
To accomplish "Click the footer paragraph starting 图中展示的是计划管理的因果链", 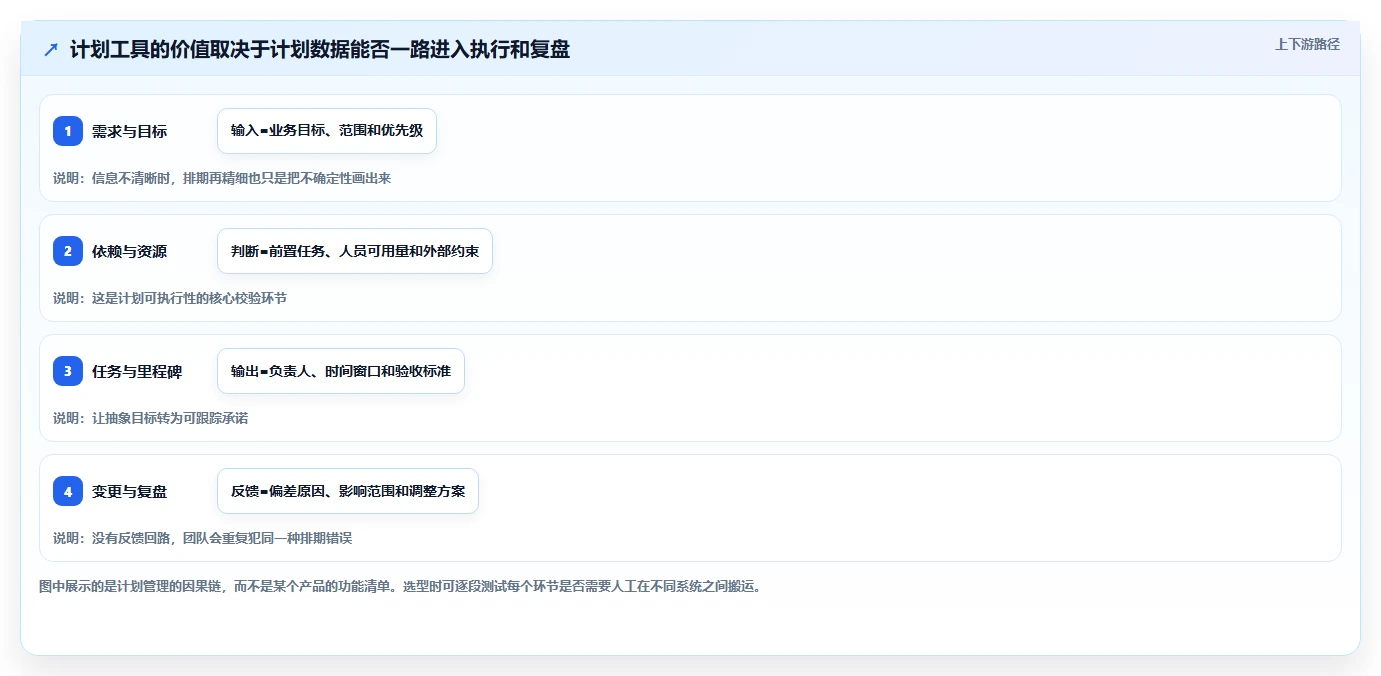I will coord(400,586).
